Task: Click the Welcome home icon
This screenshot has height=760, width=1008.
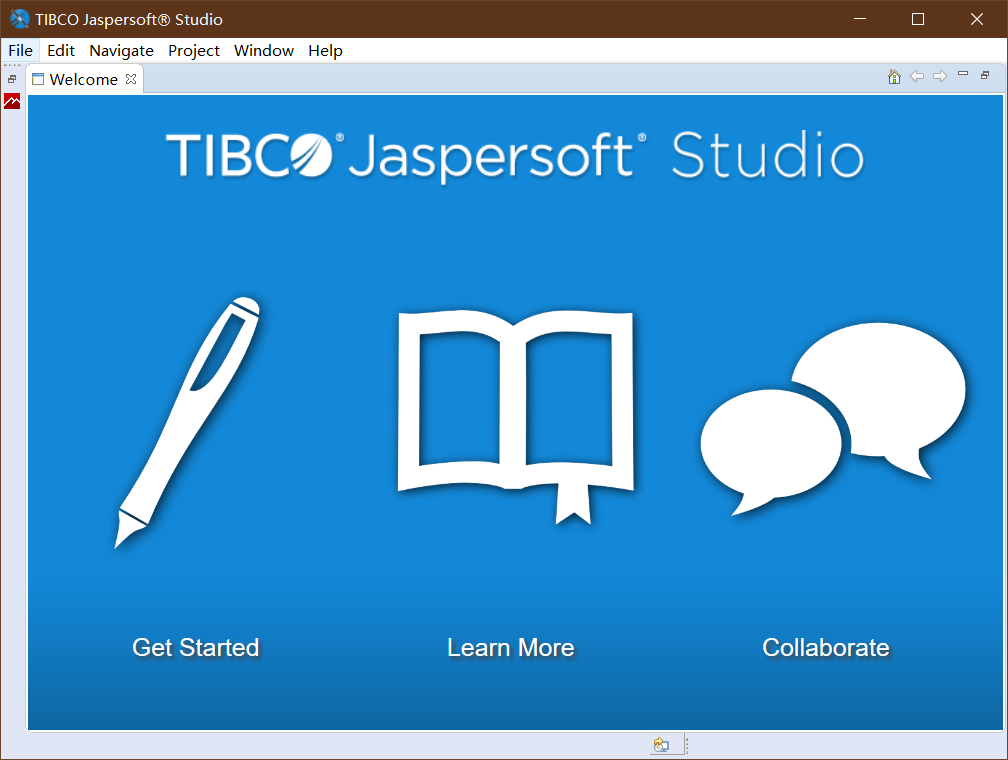Action: 893,76
